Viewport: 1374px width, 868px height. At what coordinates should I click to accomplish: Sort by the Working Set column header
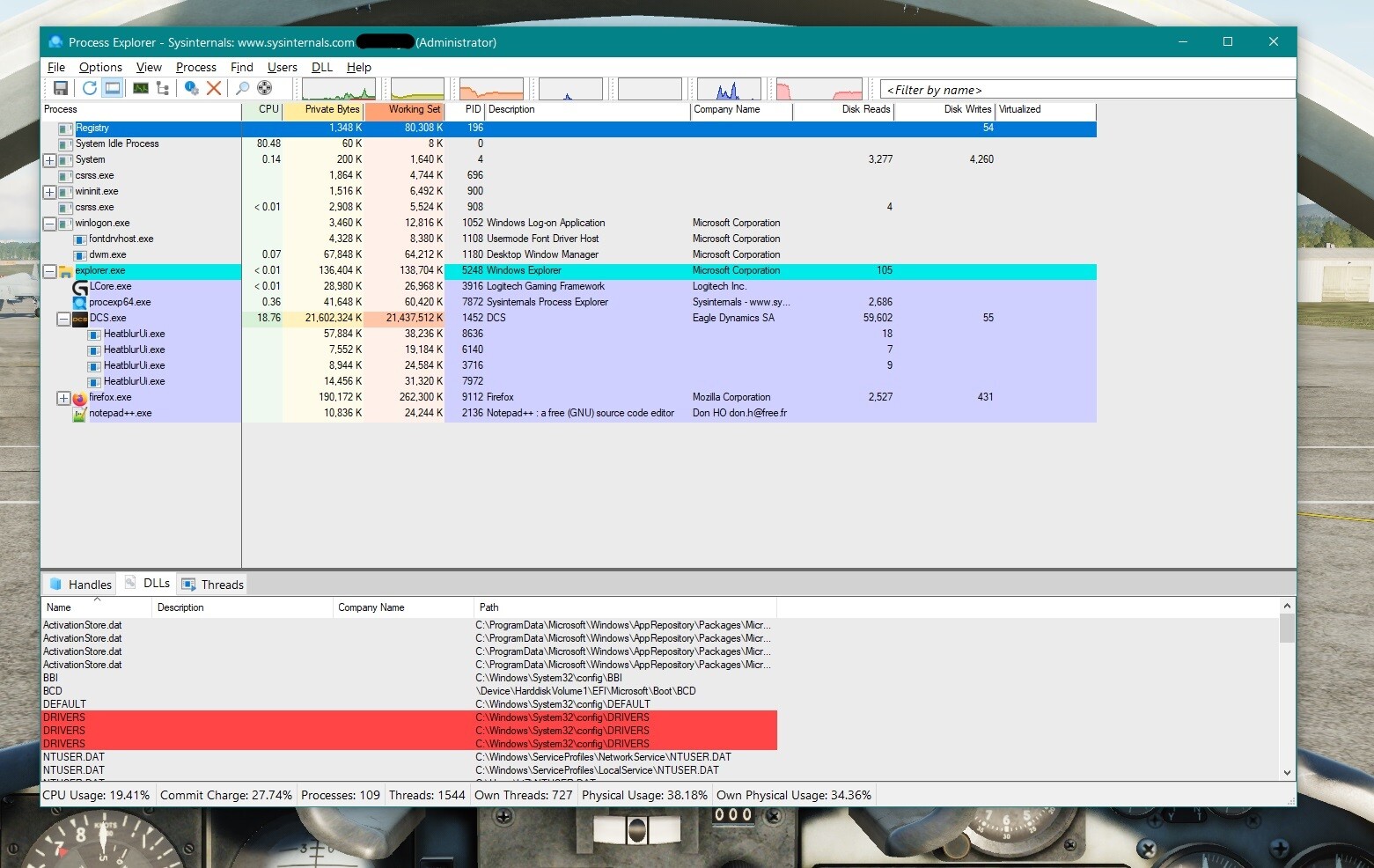coord(404,110)
